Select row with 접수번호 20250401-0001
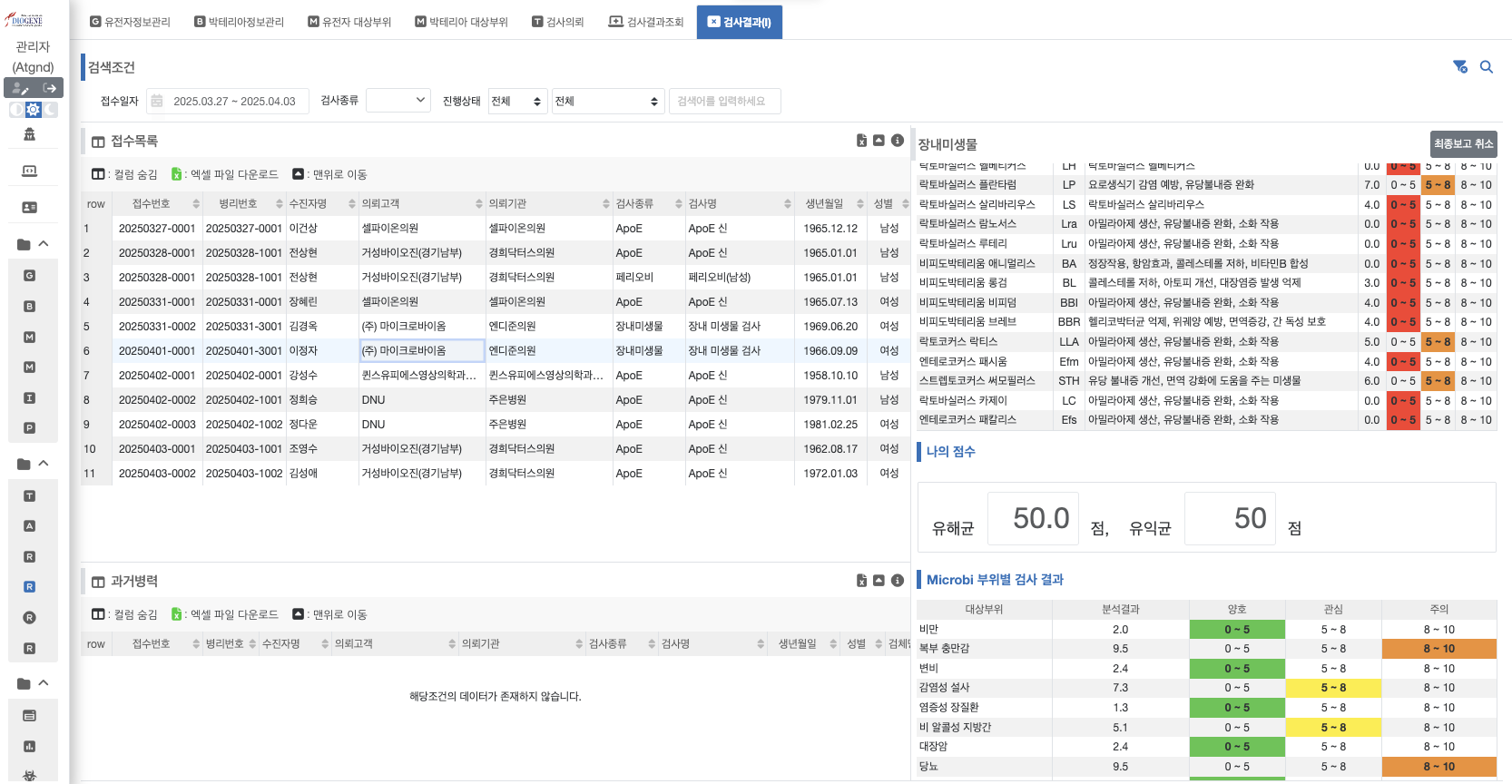 157,351
